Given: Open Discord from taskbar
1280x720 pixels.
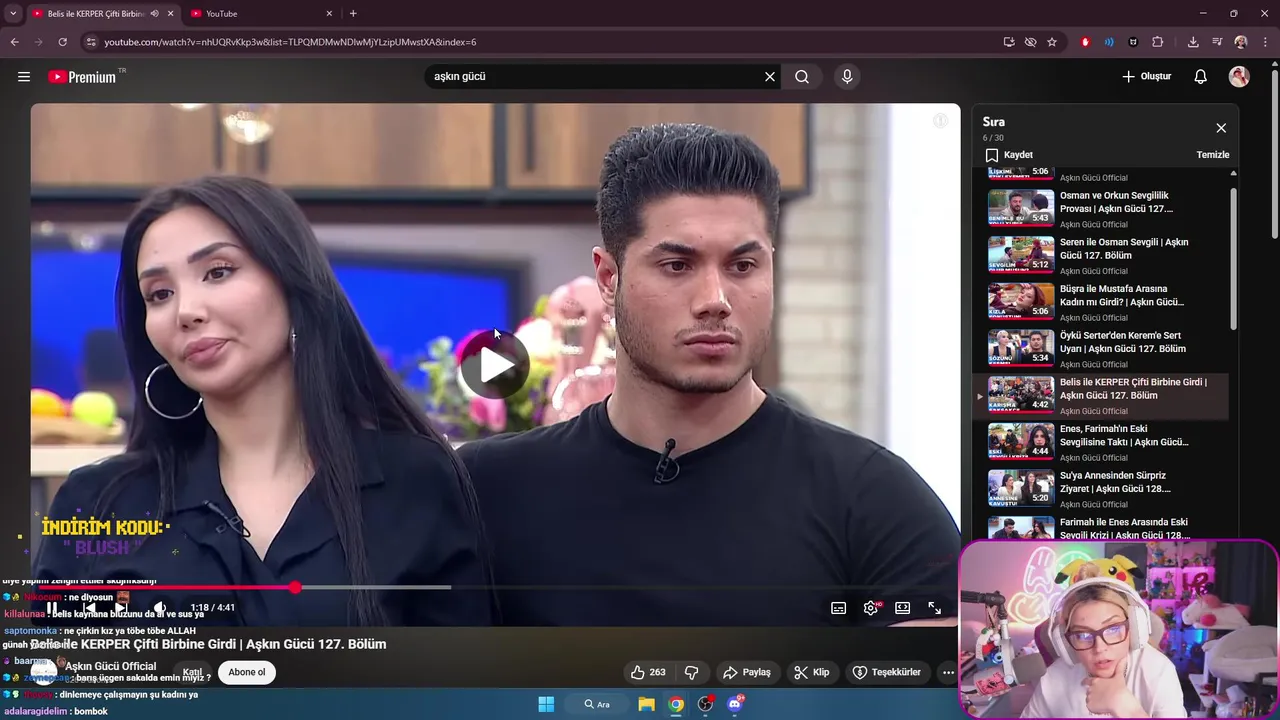Looking at the screenshot, I should coord(735,704).
